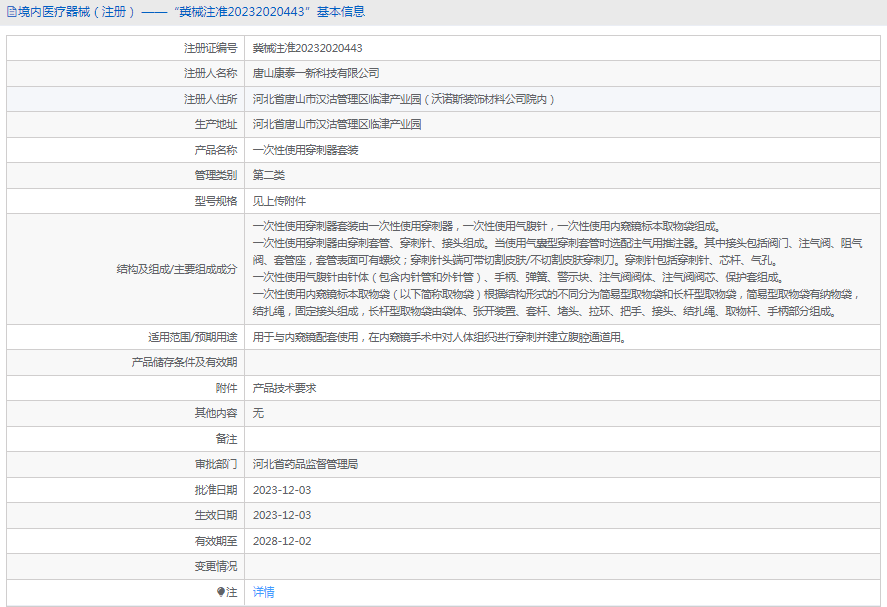Select registration number 冀械注准20232020443 value

click(x=308, y=48)
